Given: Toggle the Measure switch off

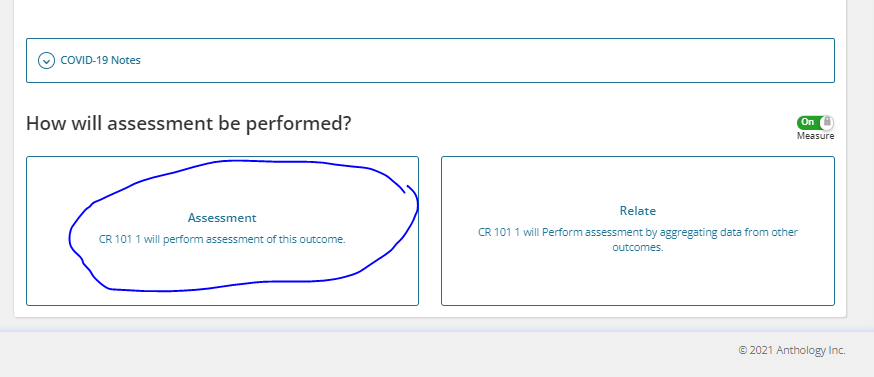Looking at the screenshot, I should pyautogui.click(x=815, y=122).
